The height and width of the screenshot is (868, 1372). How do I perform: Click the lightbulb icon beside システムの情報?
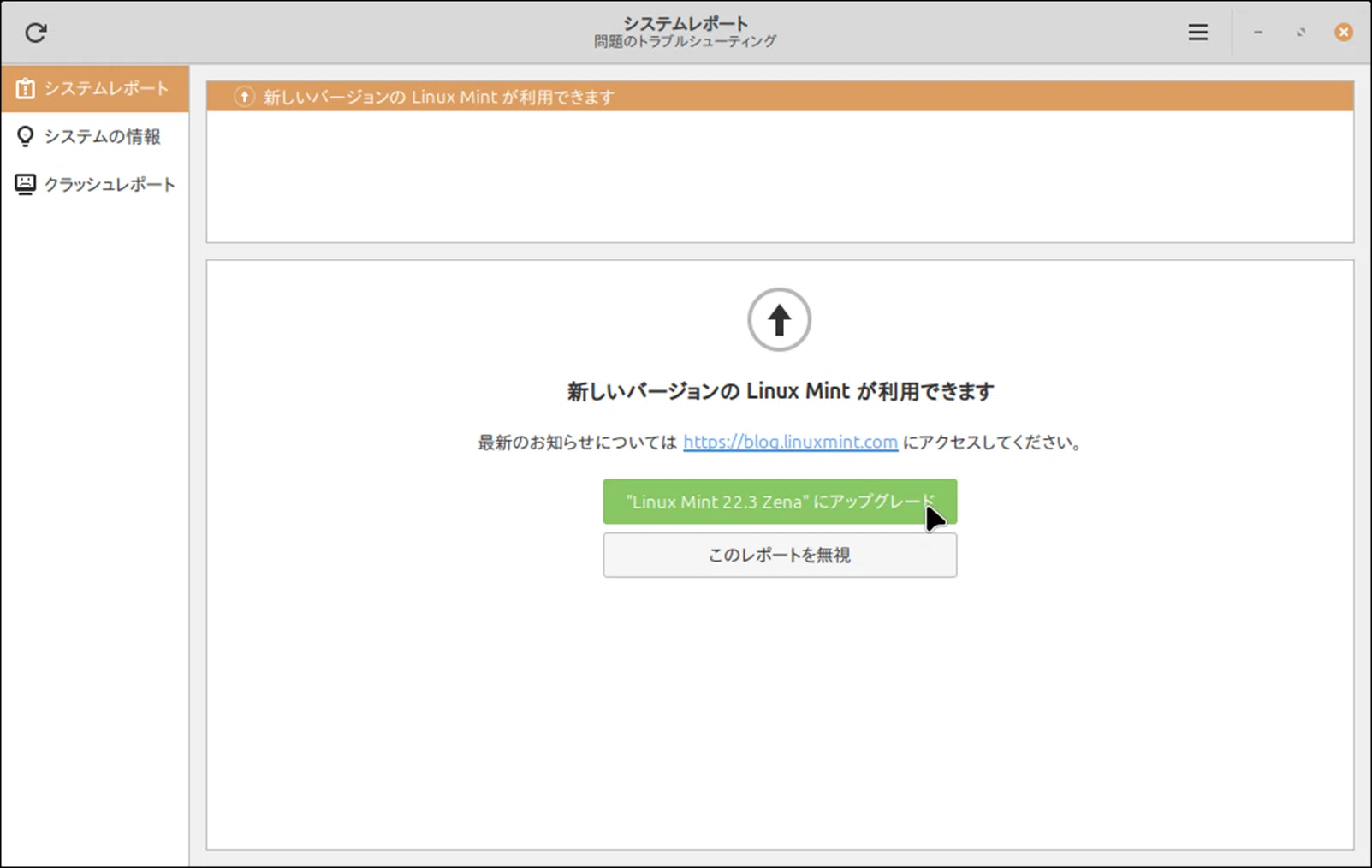tap(25, 136)
